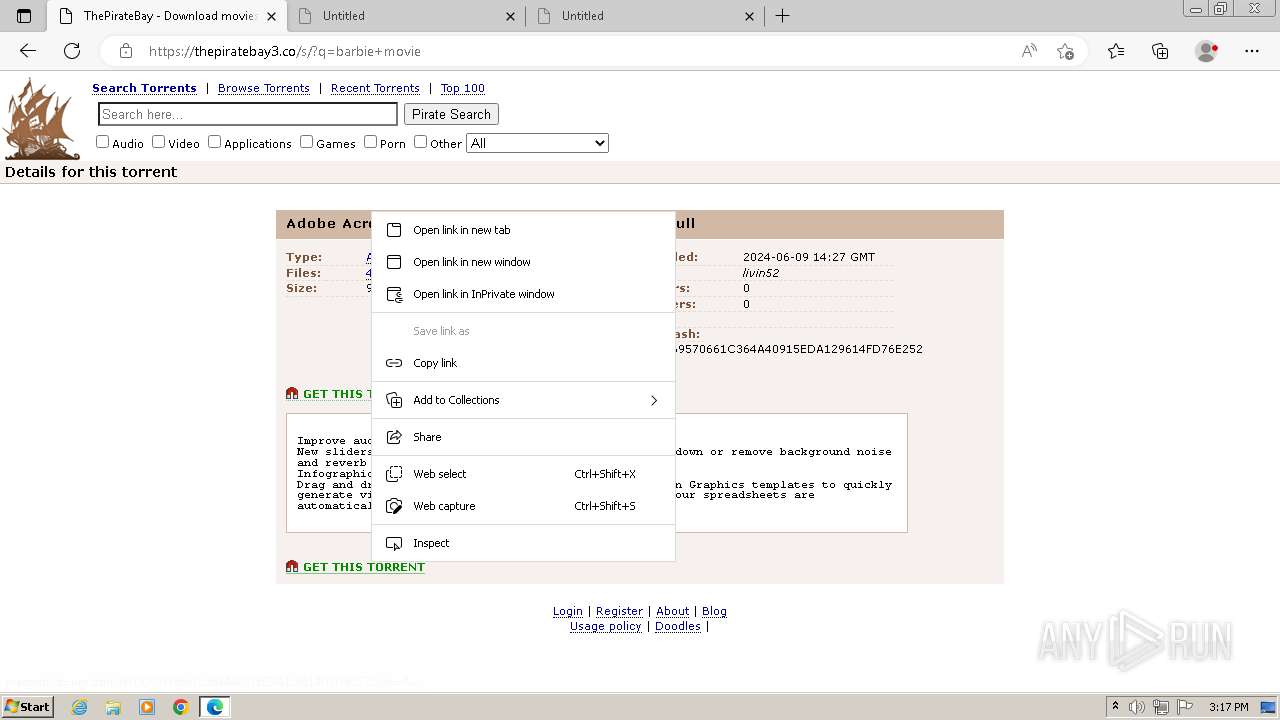Open a new tab with plus icon
This screenshot has height=720, width=1280.
tap(783, 16)
